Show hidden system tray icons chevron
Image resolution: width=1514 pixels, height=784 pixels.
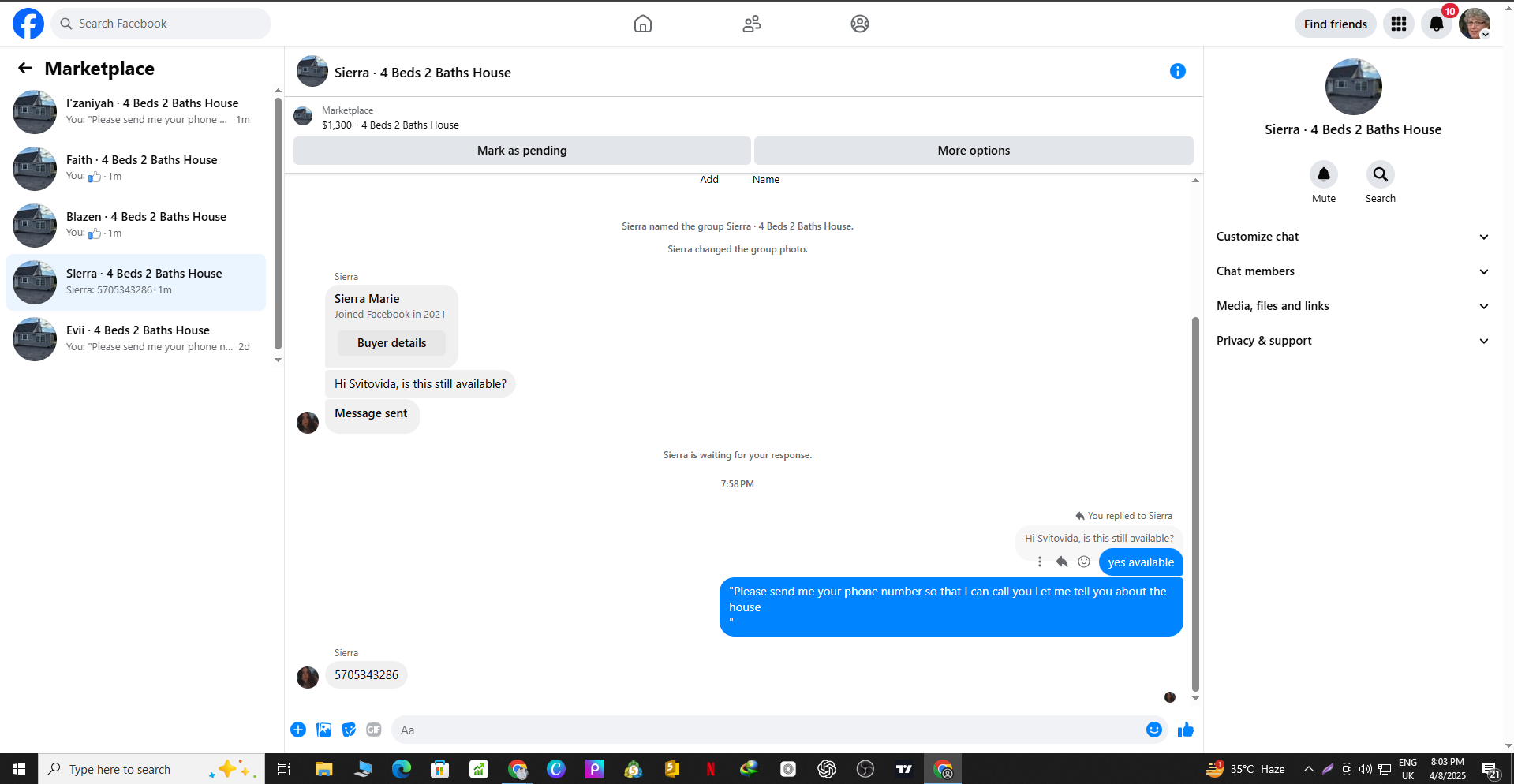pyautogui.click(x=1308, y=769)
